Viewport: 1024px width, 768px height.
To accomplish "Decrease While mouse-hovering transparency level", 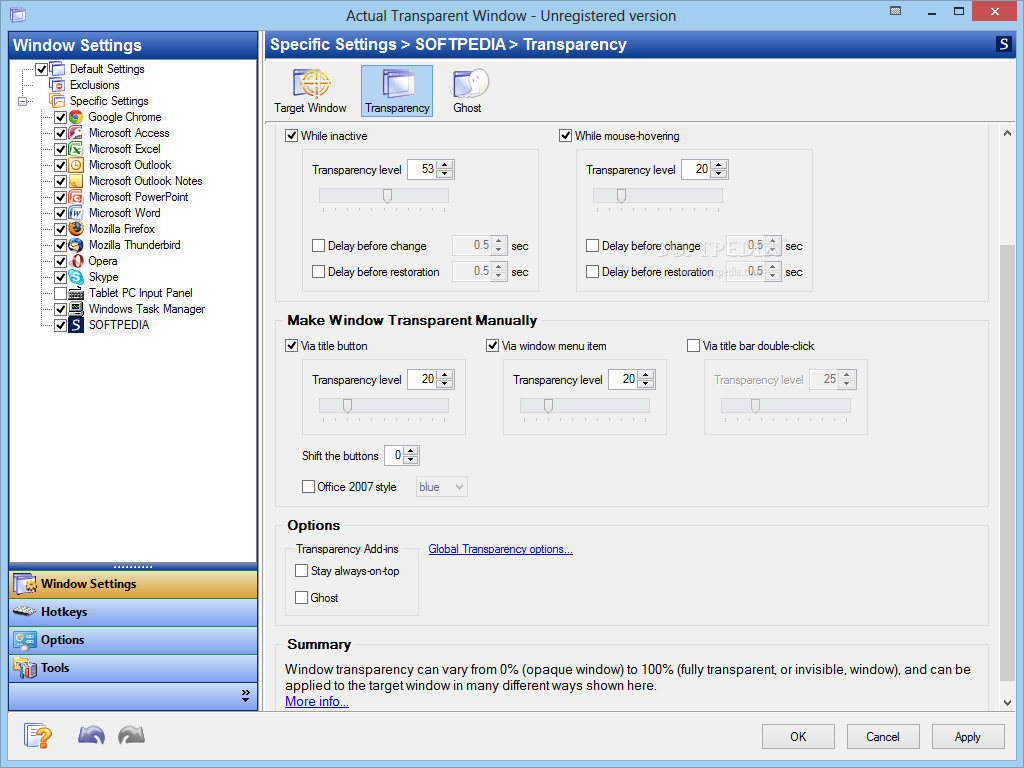I will 719,174.
